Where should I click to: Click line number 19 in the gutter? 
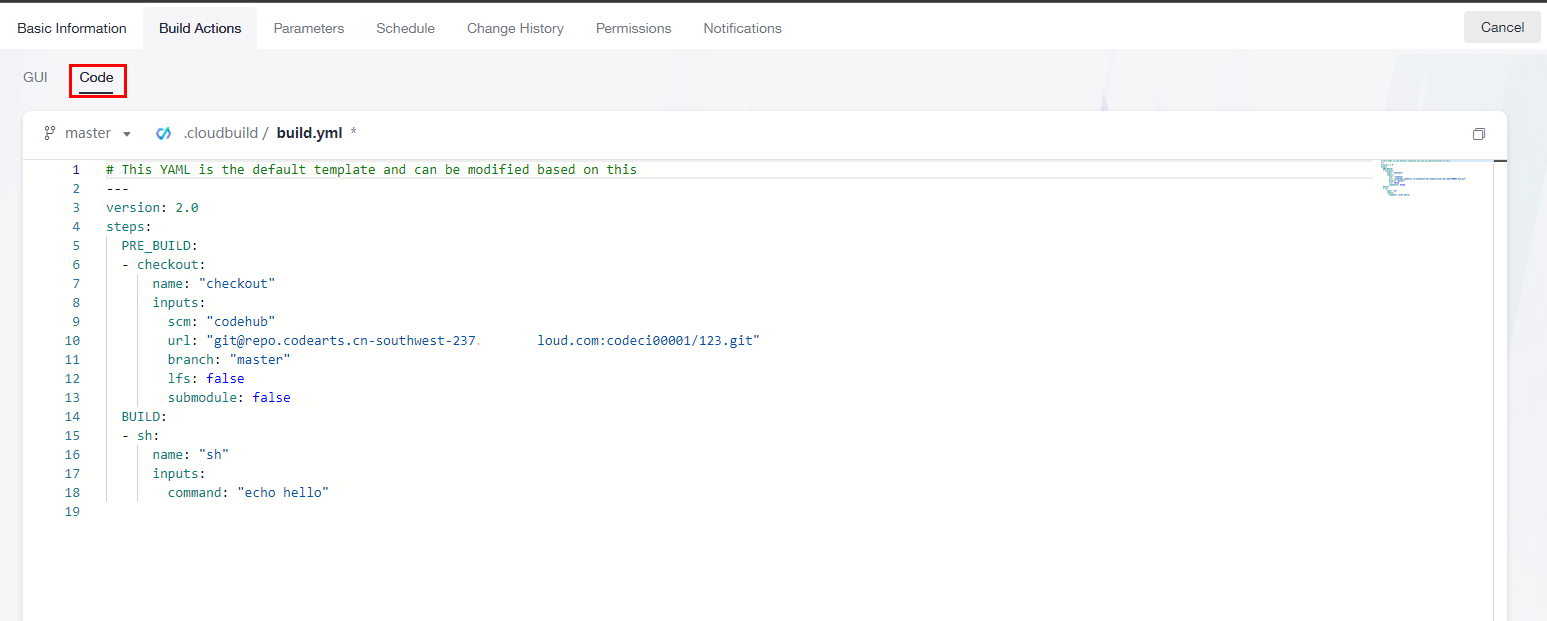pos(71,512)
